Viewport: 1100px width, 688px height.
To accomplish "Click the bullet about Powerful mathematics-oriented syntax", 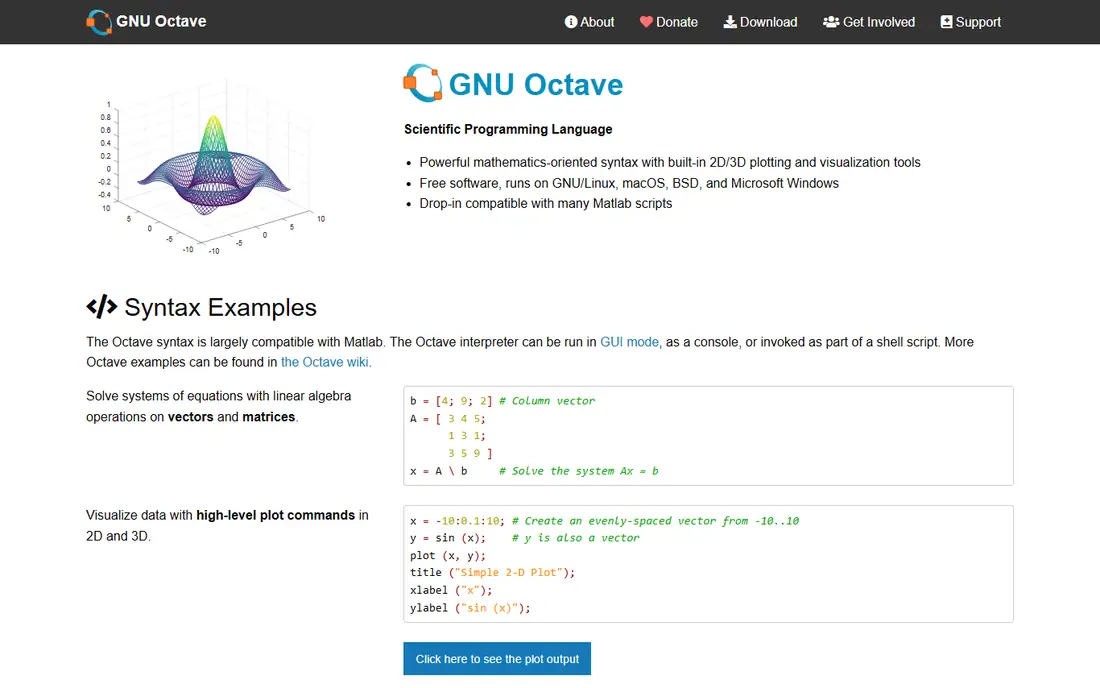I will [670, 162].
